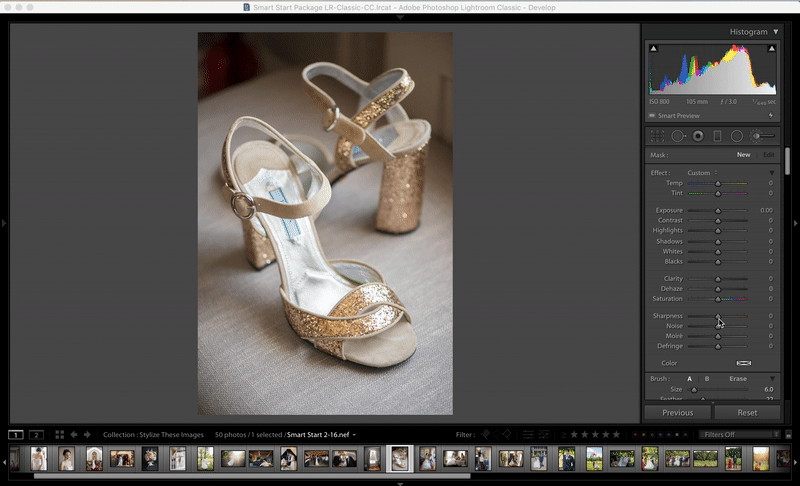Click the Previous button
Screen dimensions: 800x486
pos(677,412)
